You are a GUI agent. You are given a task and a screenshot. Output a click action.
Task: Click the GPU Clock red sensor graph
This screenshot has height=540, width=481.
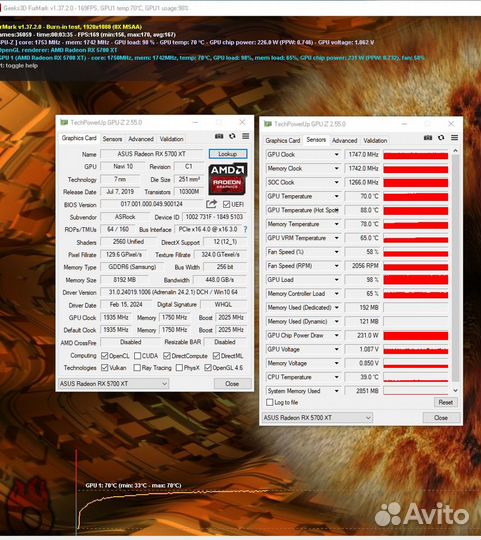tap(416, 155)
